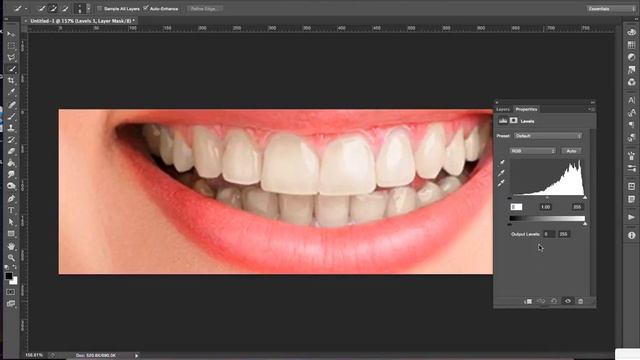Change the screen mode
The image size is (640, 360).
tap(11, 304)
